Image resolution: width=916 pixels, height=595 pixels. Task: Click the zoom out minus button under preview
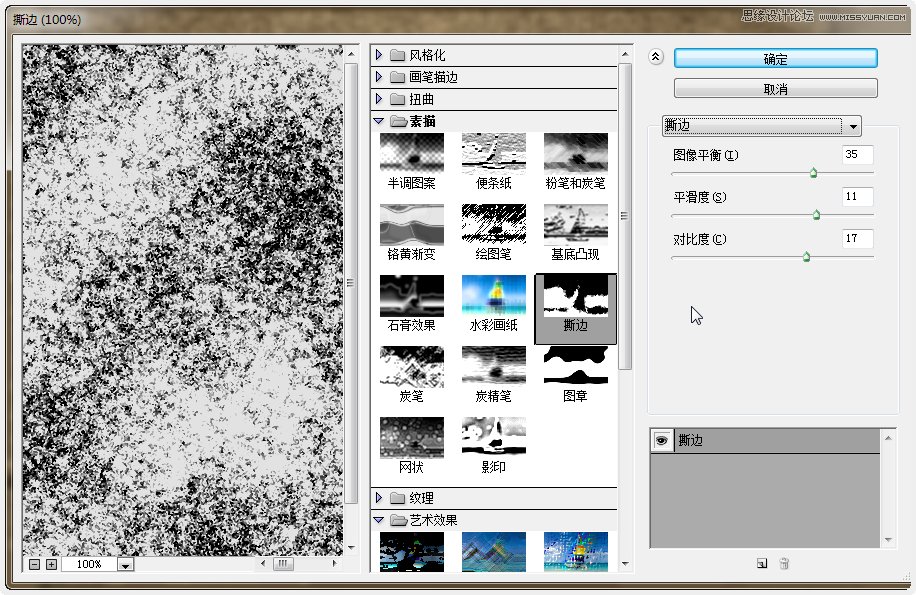click(x=34, y=564)
